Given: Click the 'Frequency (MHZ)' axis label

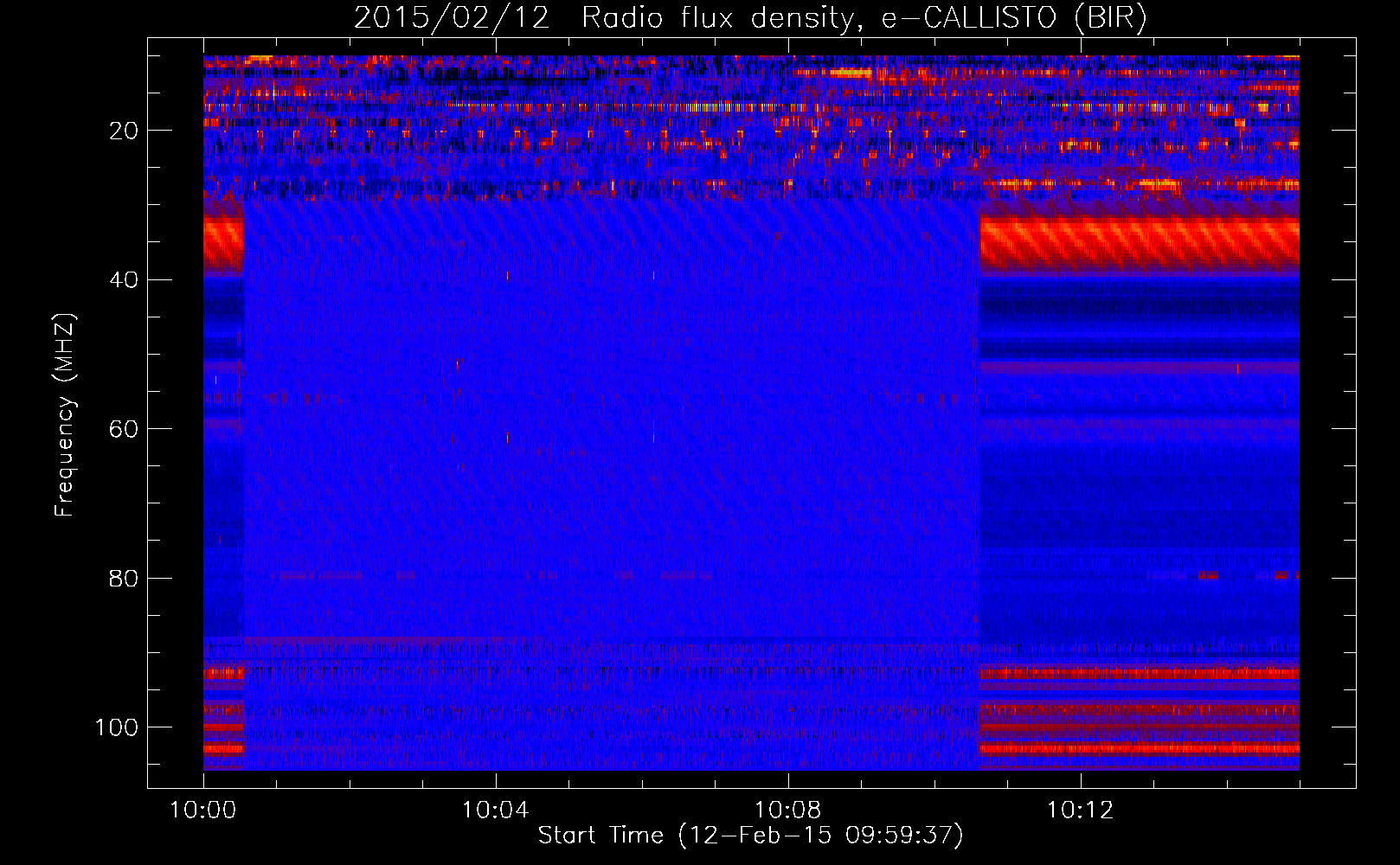Looking at the screenshot, I should [x=65, y=415].
